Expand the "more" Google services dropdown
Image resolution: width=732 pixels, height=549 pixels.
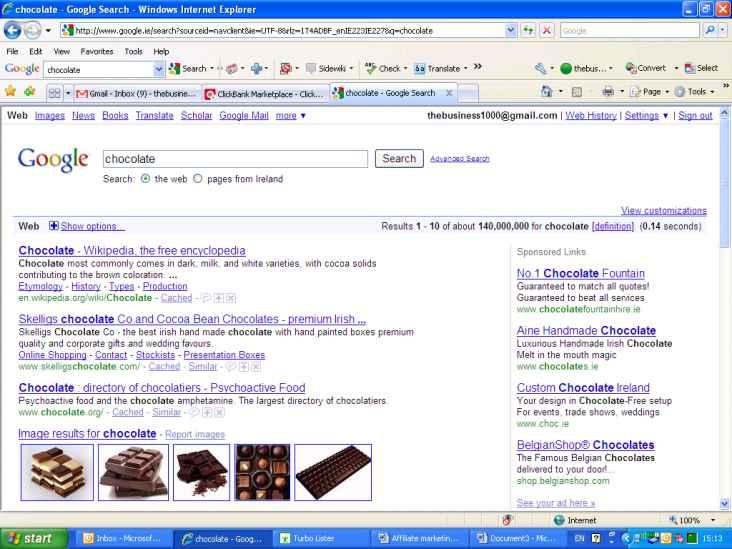(291, 116)
